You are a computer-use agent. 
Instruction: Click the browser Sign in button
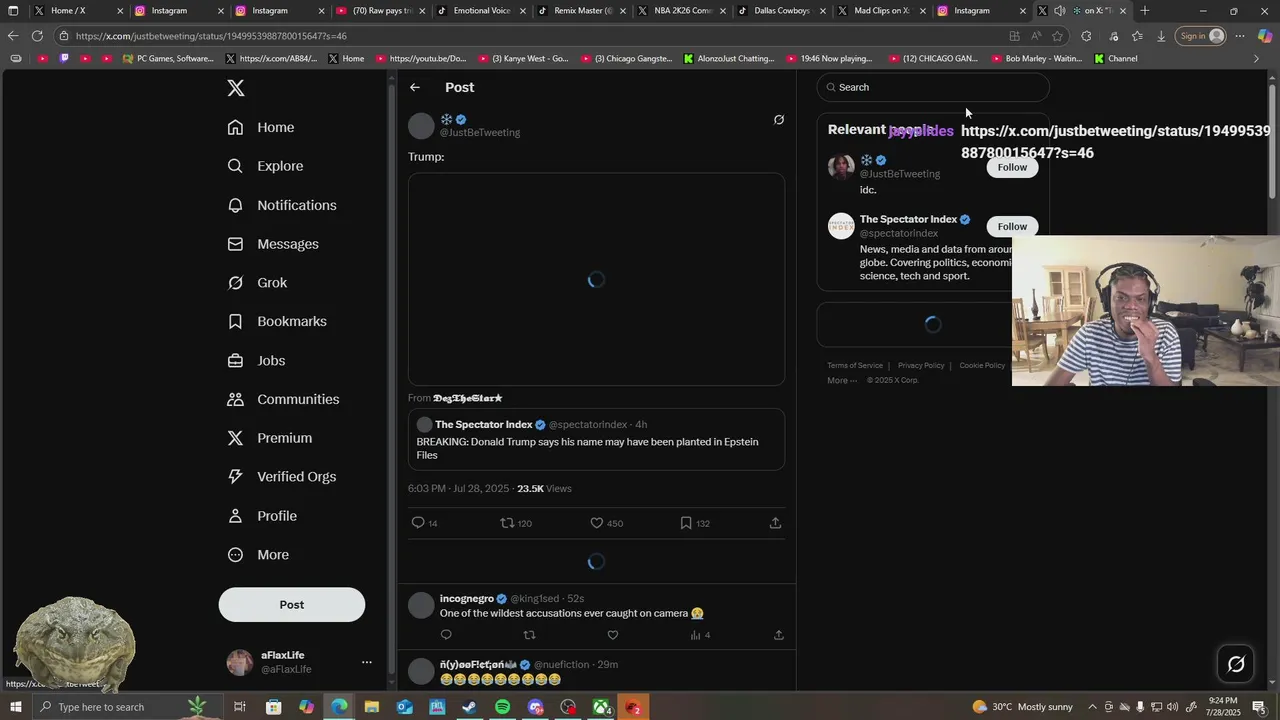tap(1201, 36)
